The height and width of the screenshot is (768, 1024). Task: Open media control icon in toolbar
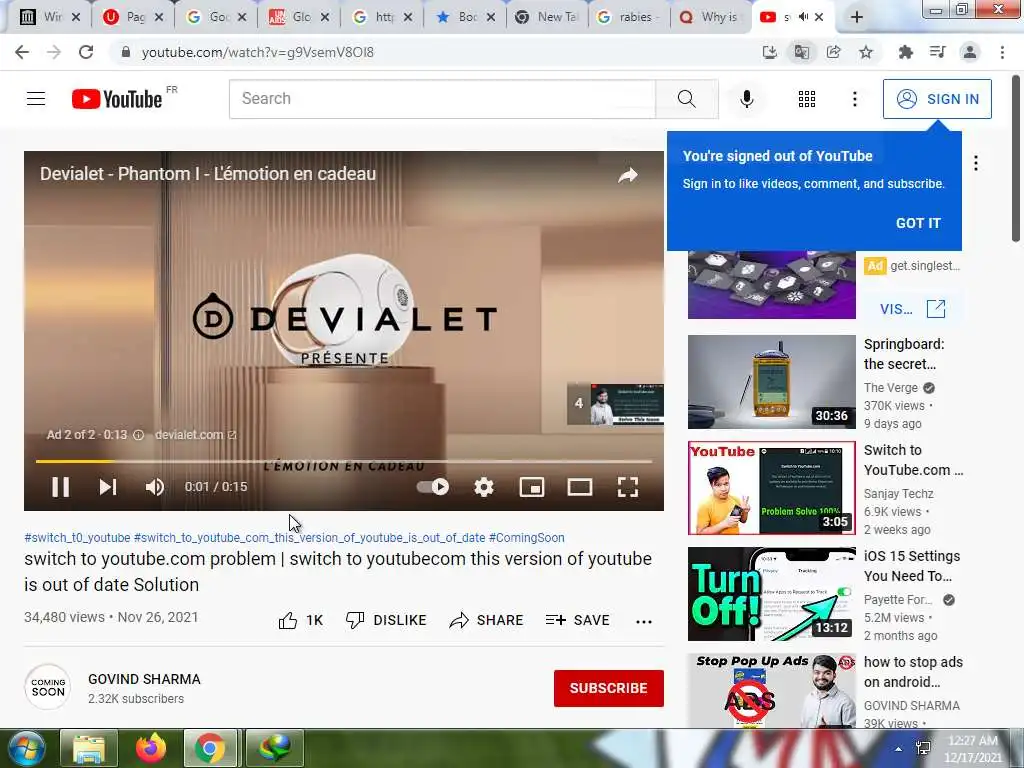point(938,52)
